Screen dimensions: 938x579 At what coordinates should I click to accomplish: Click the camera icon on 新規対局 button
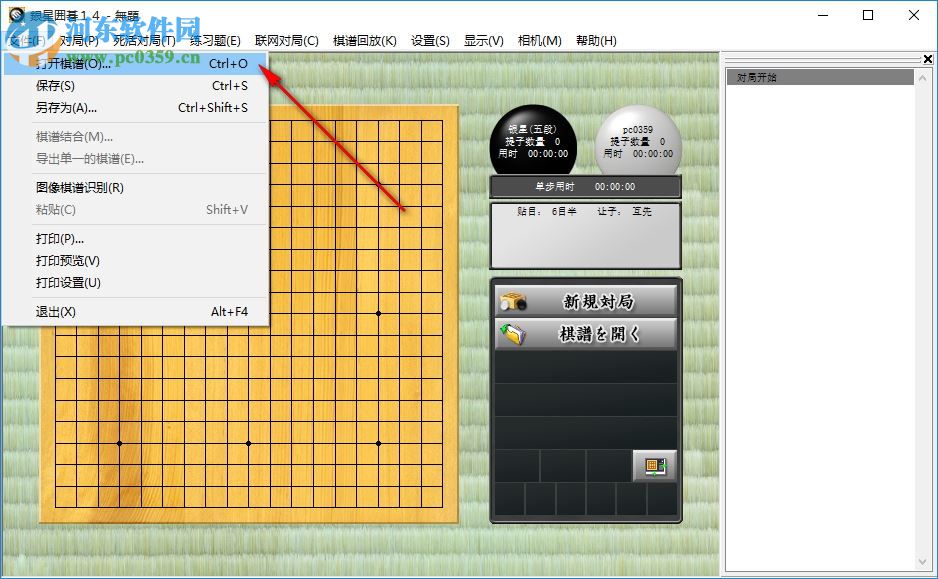tap(512, 300)
